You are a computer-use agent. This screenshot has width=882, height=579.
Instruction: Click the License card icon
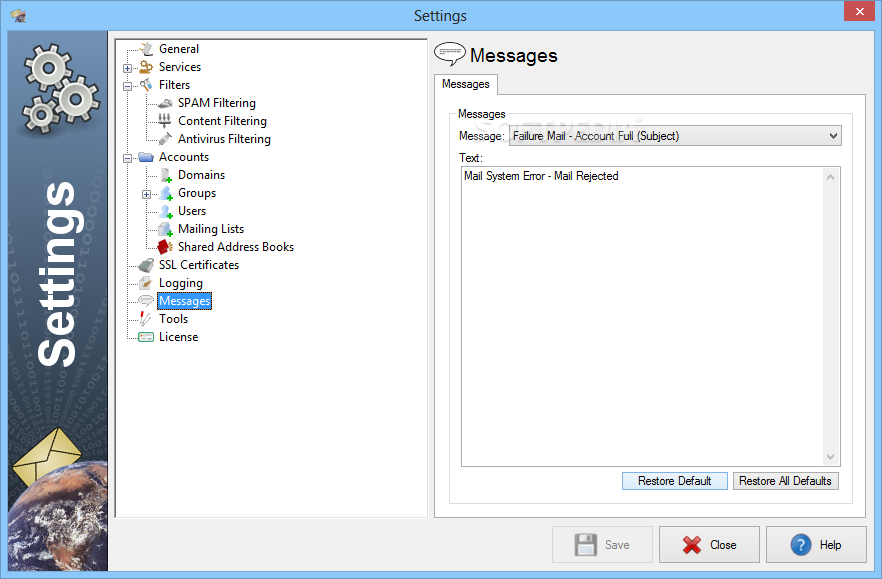[146, 337]
